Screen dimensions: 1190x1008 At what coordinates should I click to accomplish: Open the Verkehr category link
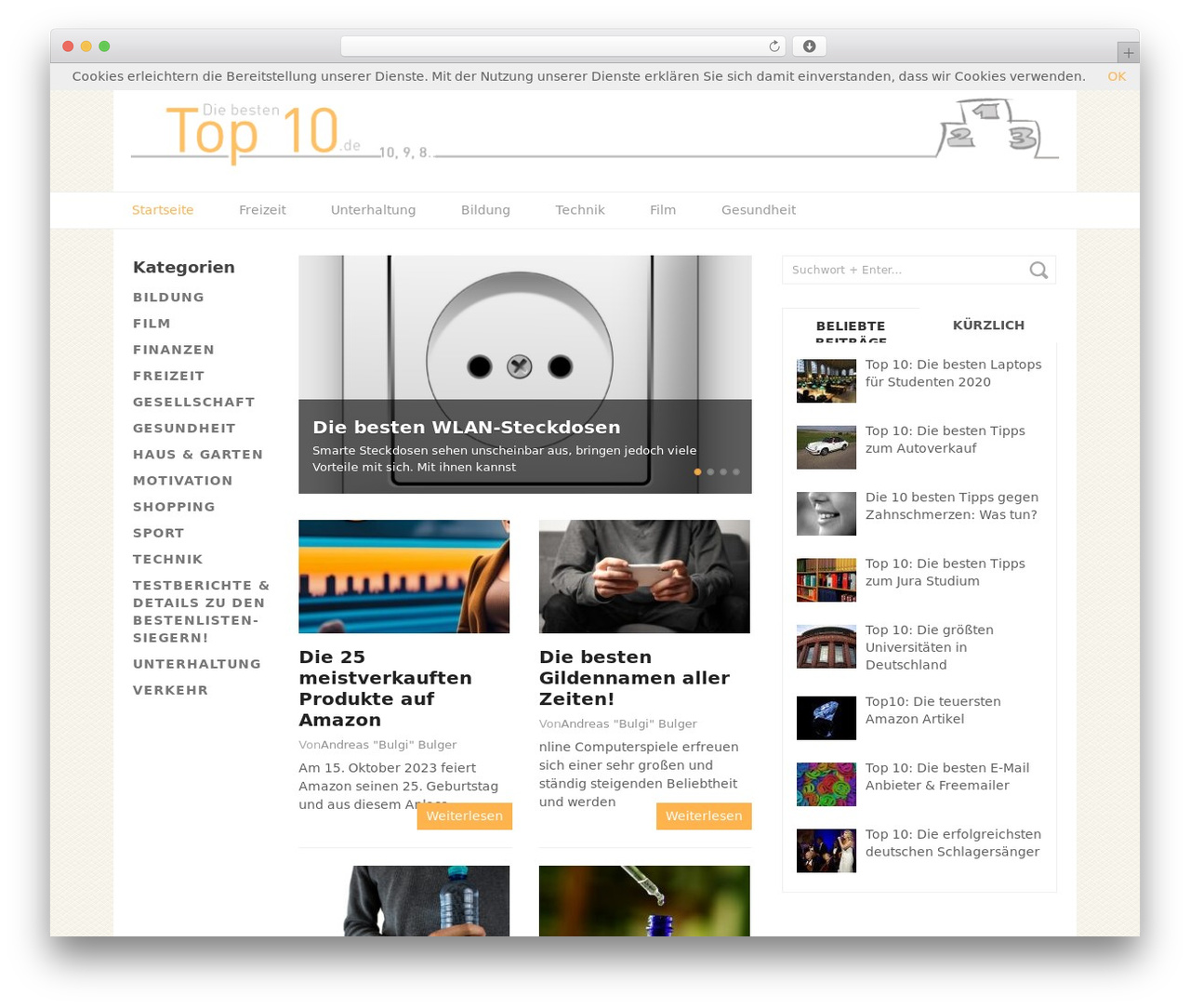tap(170, 690)
